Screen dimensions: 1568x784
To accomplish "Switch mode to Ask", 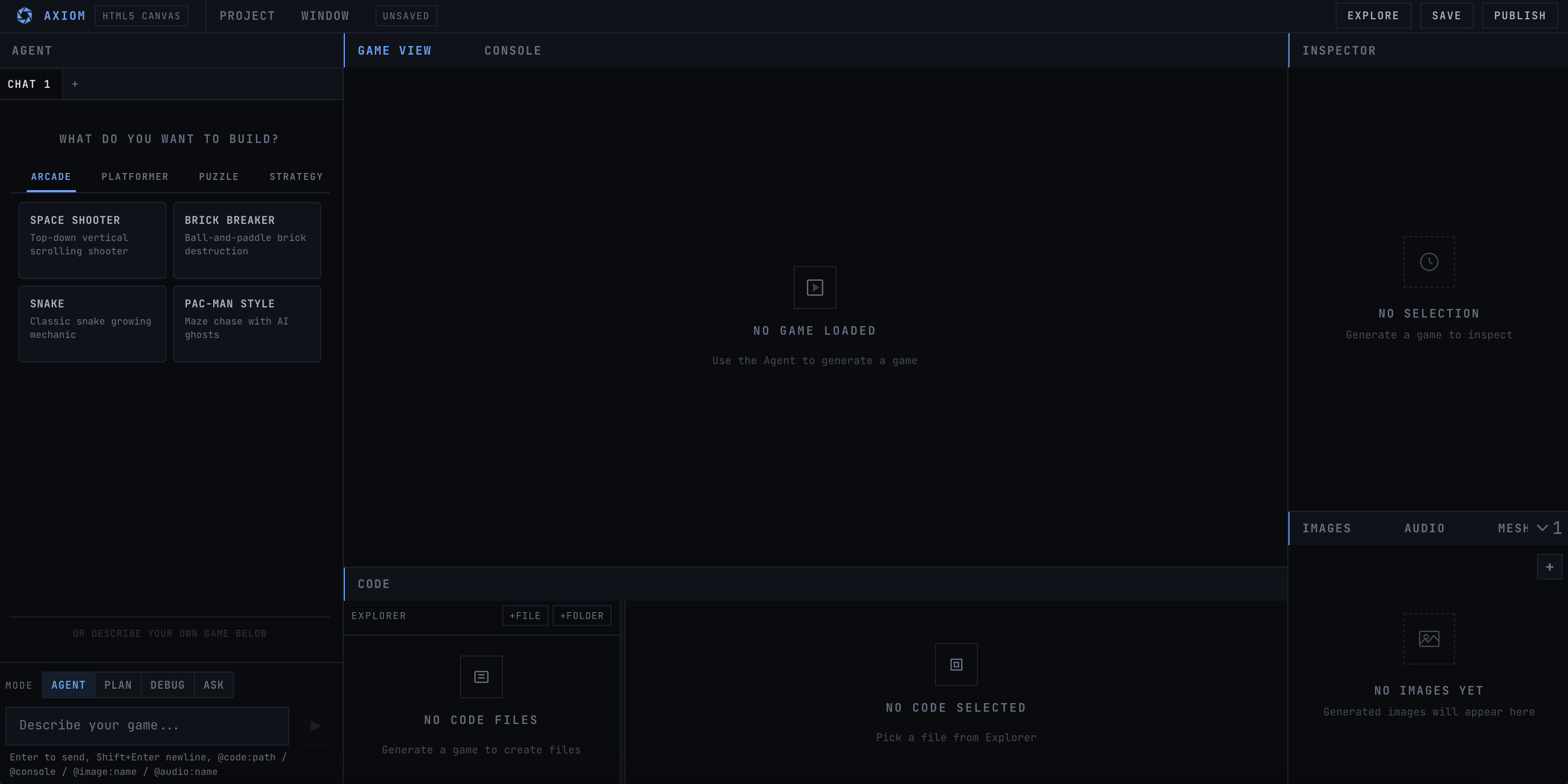I will coord(214,685).
